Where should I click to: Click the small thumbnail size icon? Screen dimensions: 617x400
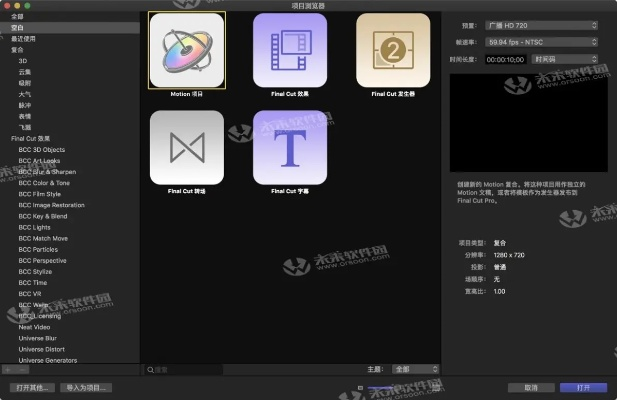361,387
